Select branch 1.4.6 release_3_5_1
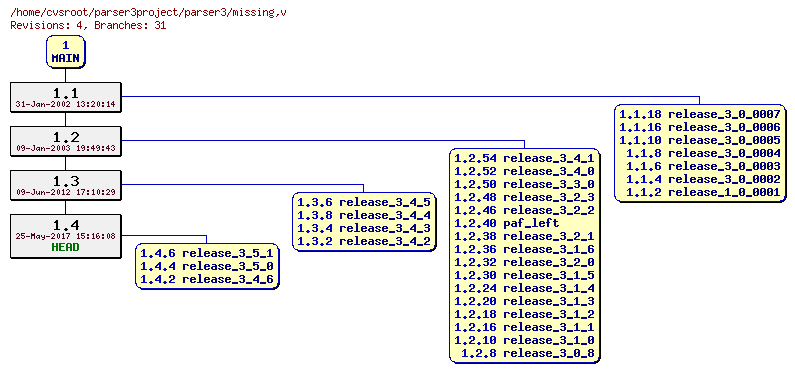795x372 pixels. (207, 252)
